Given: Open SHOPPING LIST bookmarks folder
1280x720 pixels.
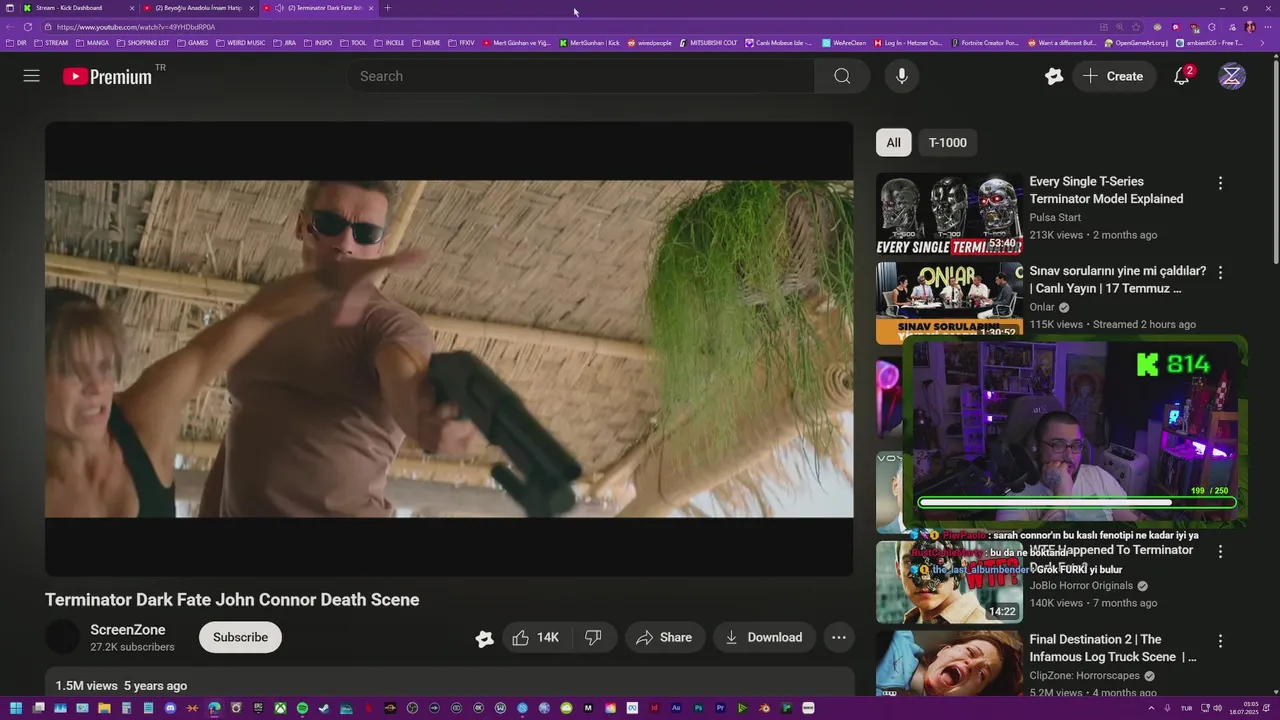Looking at the screenshot, I should tap(143, 43).
